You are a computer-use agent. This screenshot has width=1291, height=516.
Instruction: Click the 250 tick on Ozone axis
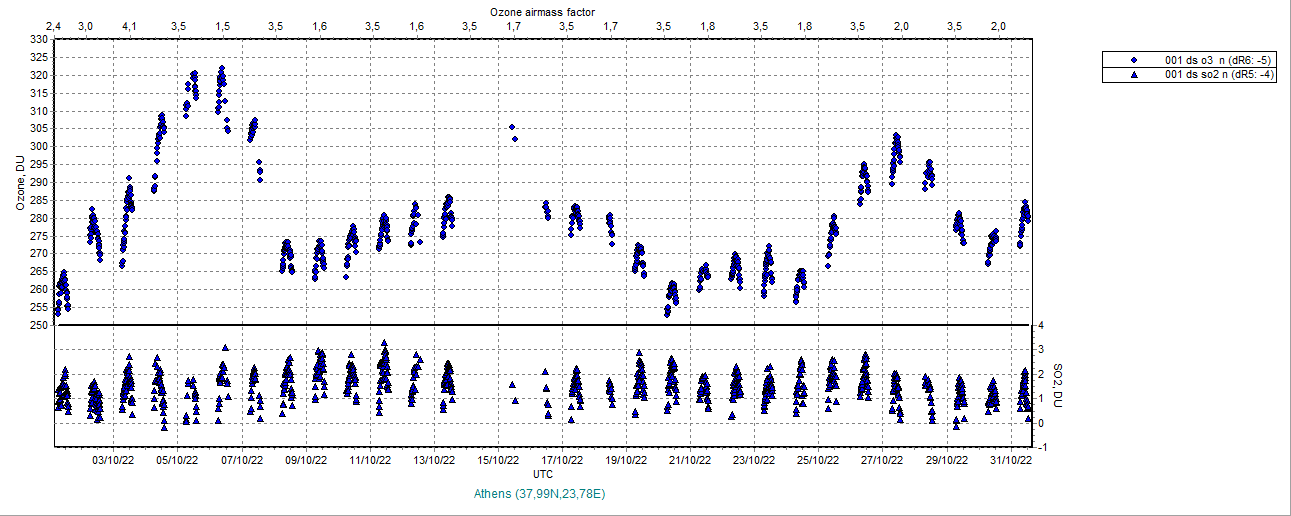pos(38,325)
